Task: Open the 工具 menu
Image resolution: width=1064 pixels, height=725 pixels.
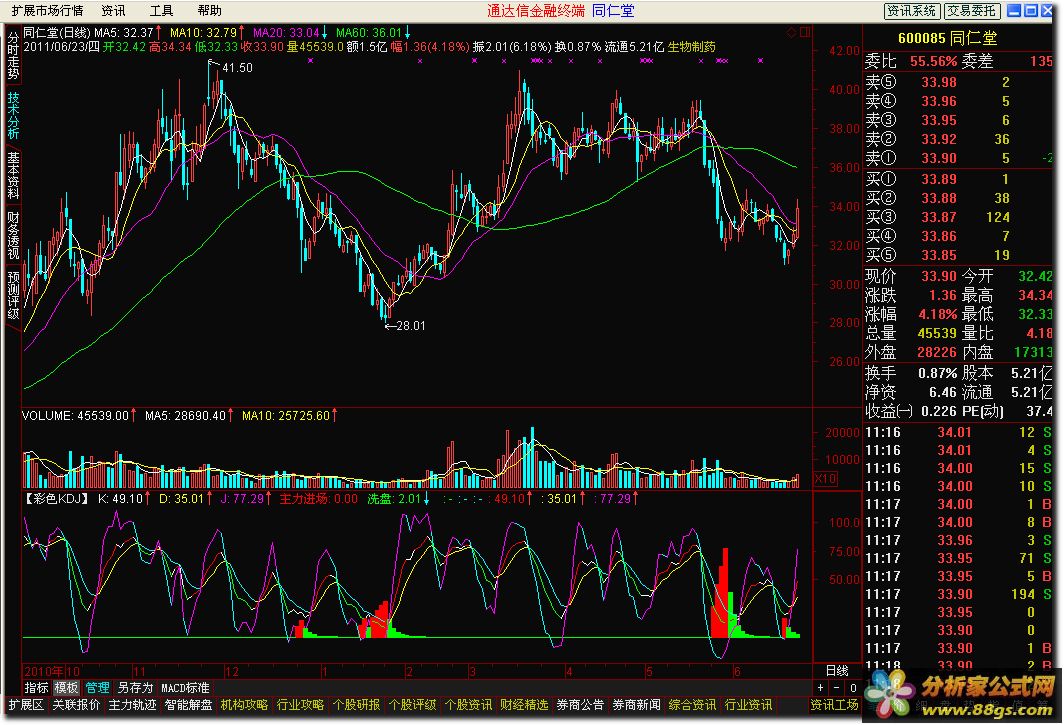Action: (x=162, y=11)
